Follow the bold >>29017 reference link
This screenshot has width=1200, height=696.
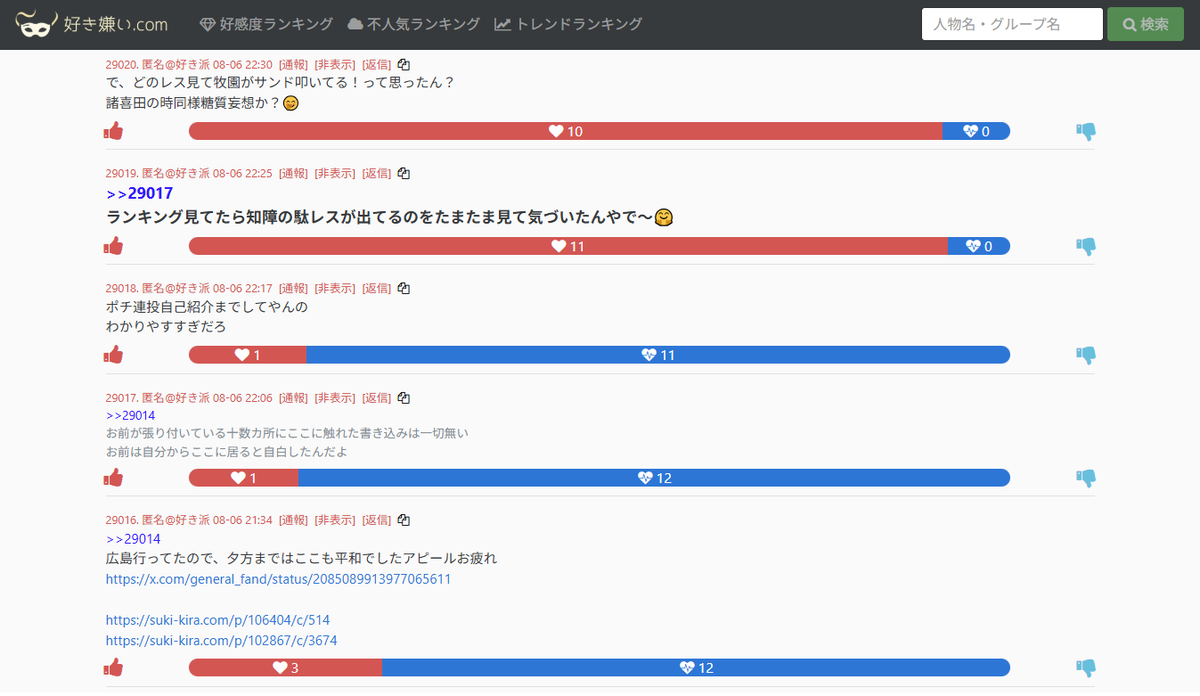(140, 194)
